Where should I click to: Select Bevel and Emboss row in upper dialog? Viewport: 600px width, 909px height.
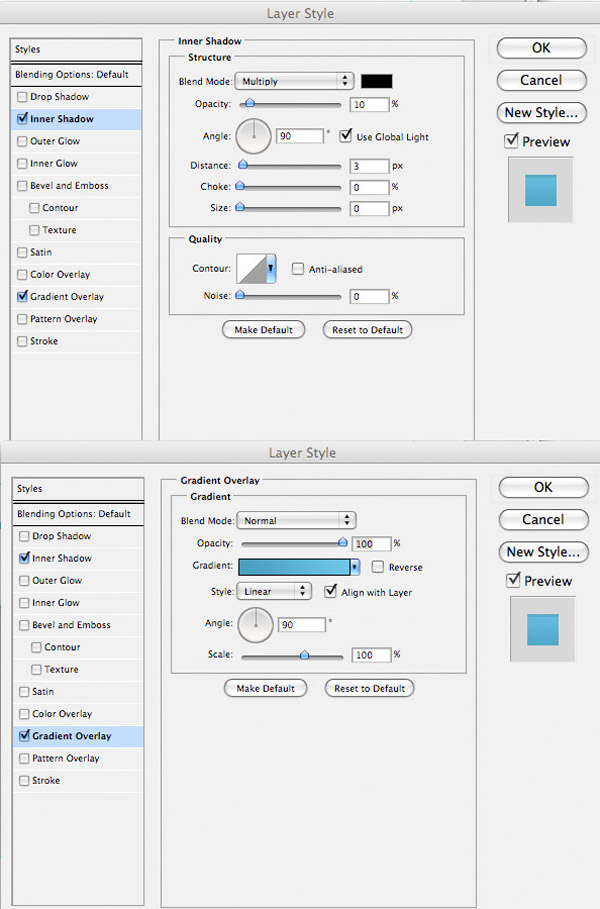pyautogui.click(x=76, y=186)
